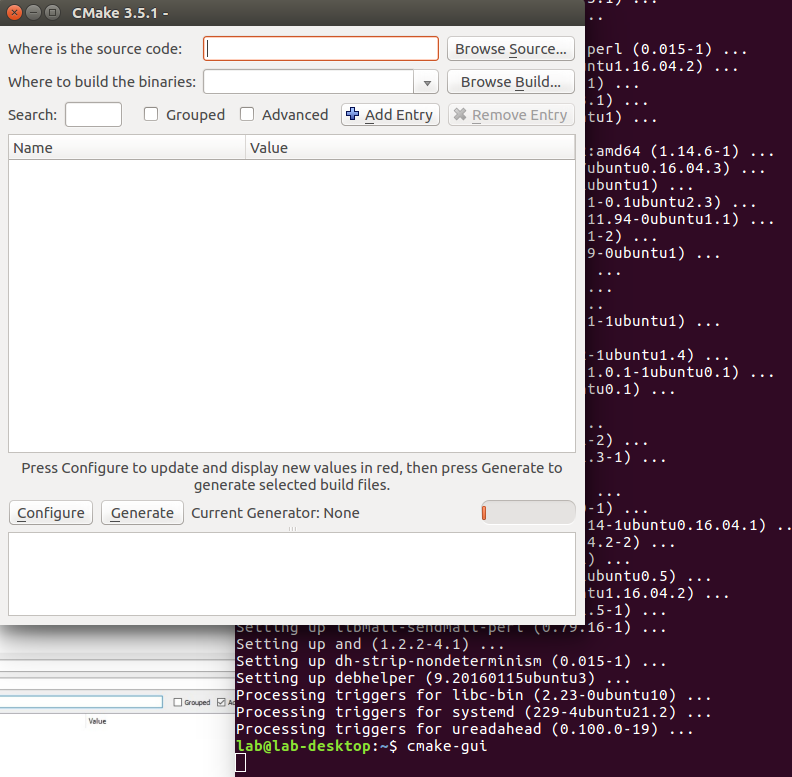Click the 'Current Generator: None' label
This screenshot has width=792, height=777.
275,513
